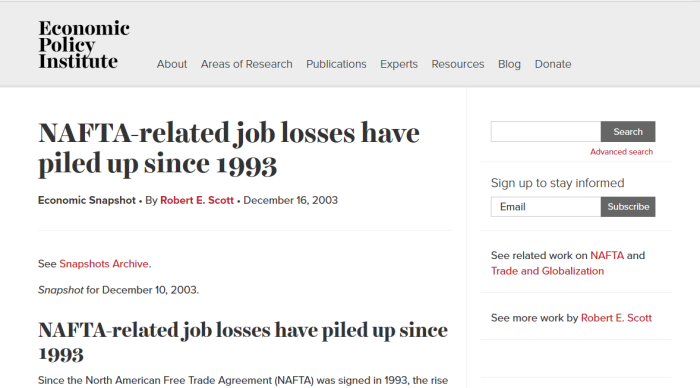Follow the NAFTA related work link
This screenshot has height=388, width=700.
[x=607, y=255]
